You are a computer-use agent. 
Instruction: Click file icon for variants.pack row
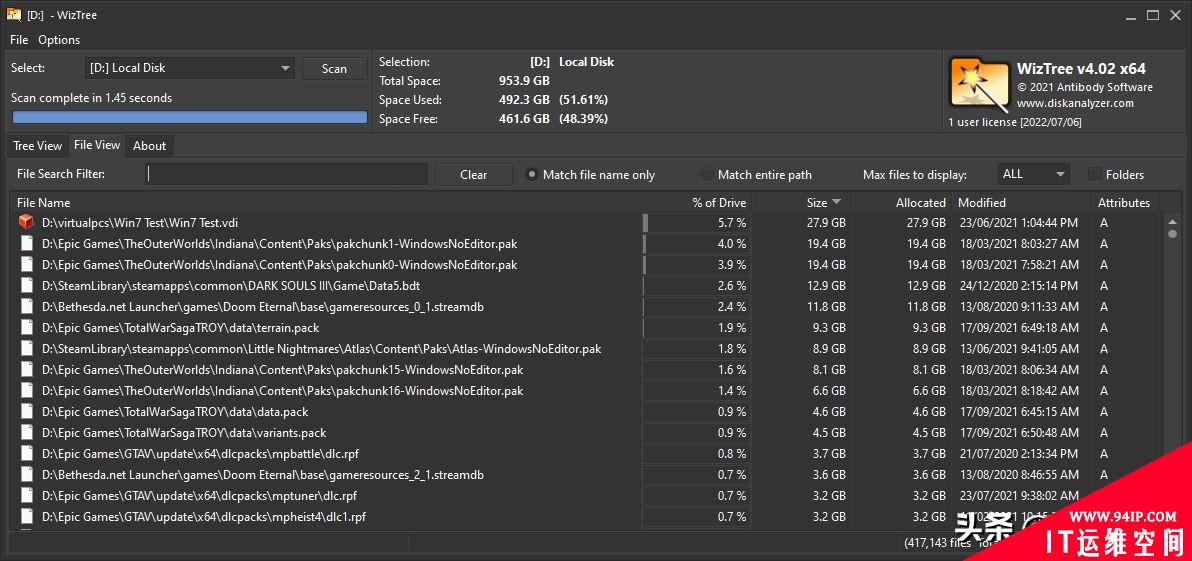pyautogui.click(x=27, y=433)
